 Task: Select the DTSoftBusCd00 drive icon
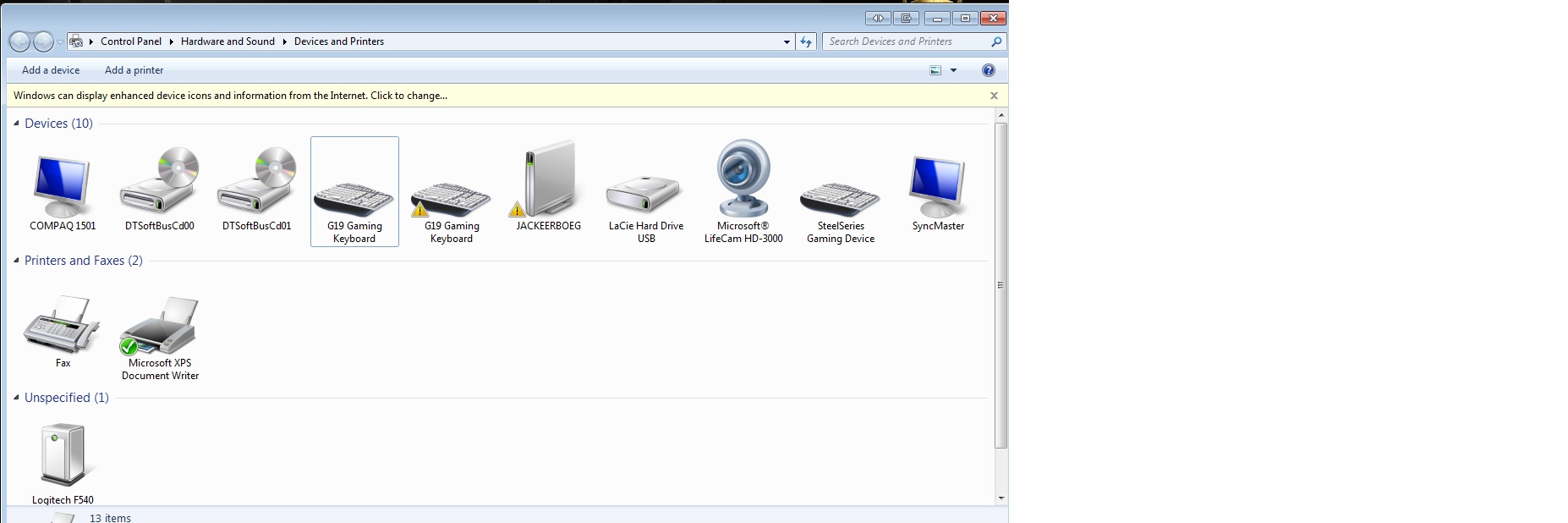(x=160, y=181)
